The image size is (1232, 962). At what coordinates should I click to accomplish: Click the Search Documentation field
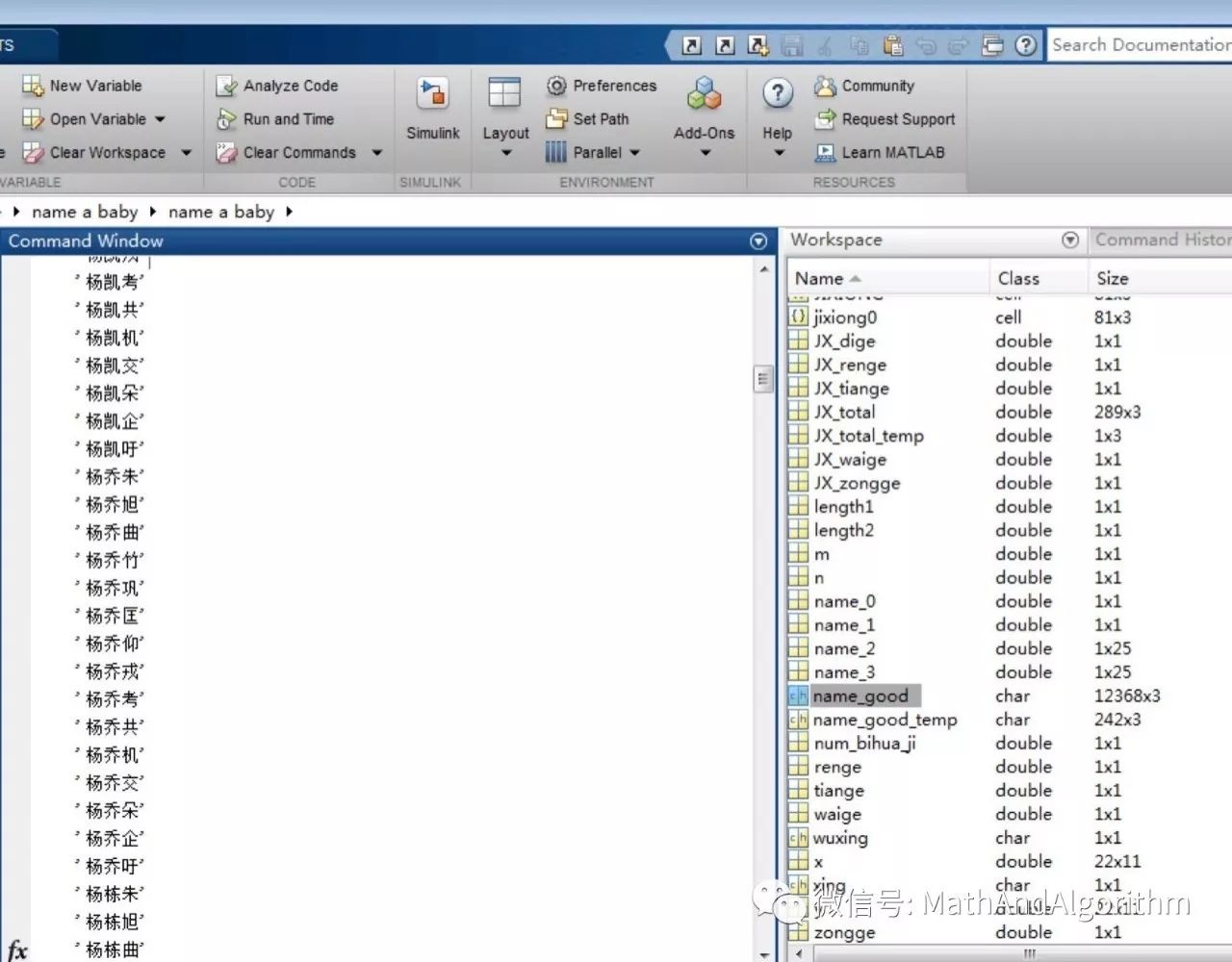coord(1140,45)
